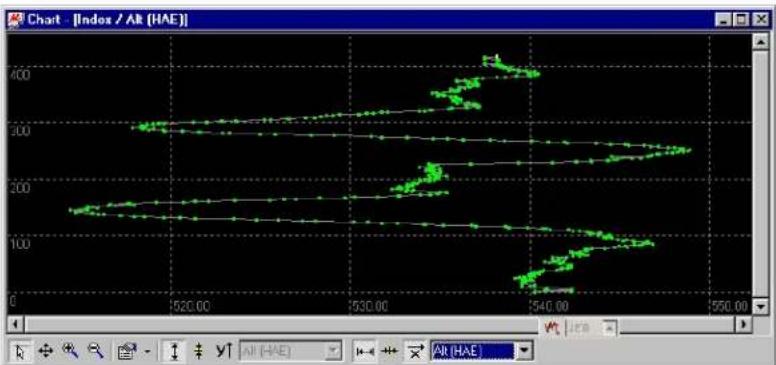Viewport: 776px width, 365px height.
Task: Maximize the Chart window
Action: [x=741, y=20]
